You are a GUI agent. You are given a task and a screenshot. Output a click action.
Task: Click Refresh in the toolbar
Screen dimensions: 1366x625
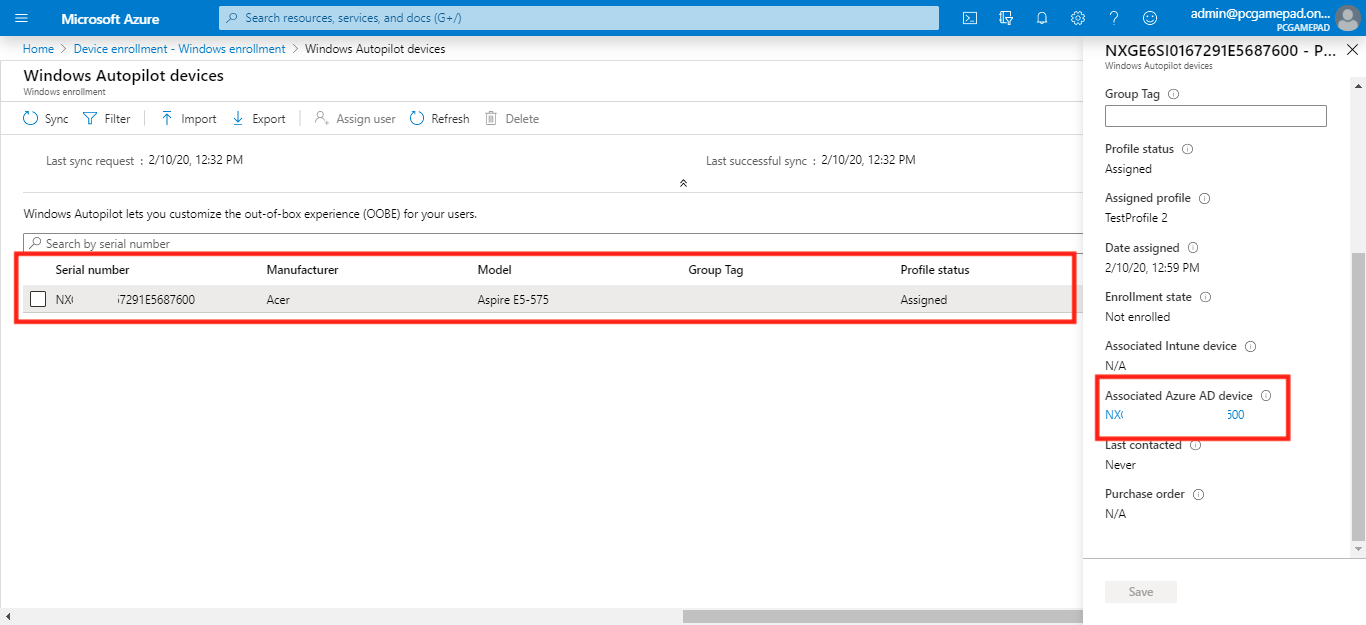tap(439, 119)
